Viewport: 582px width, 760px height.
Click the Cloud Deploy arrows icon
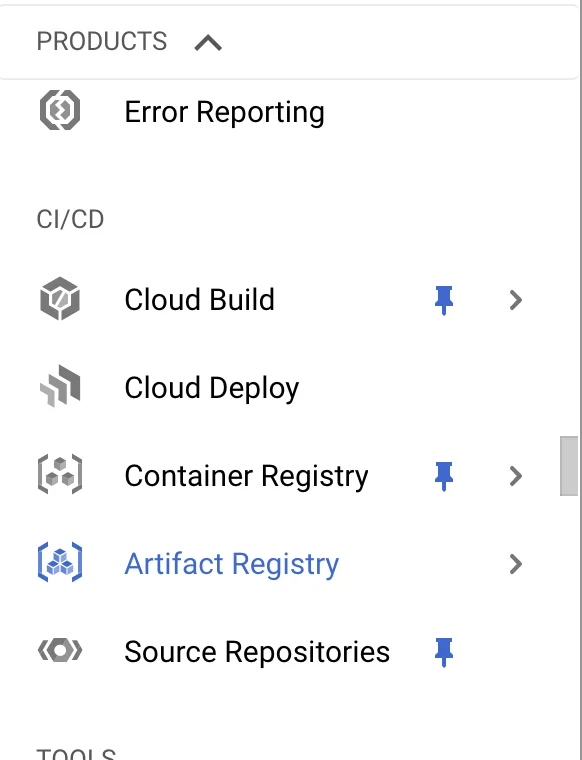[60, 386]
